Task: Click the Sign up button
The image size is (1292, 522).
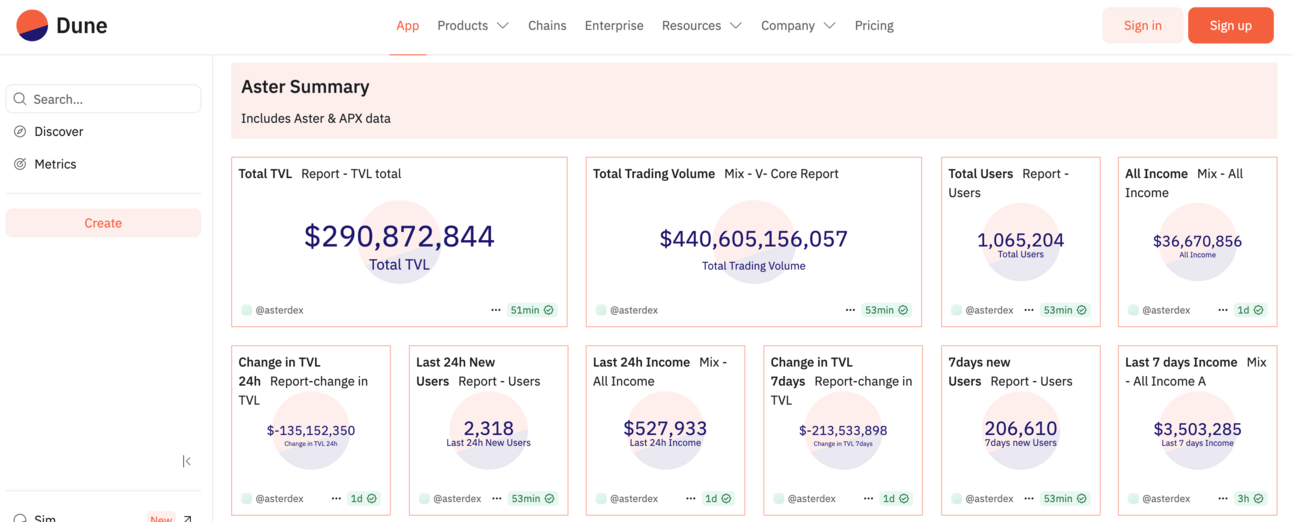Action: [1230, 26]
